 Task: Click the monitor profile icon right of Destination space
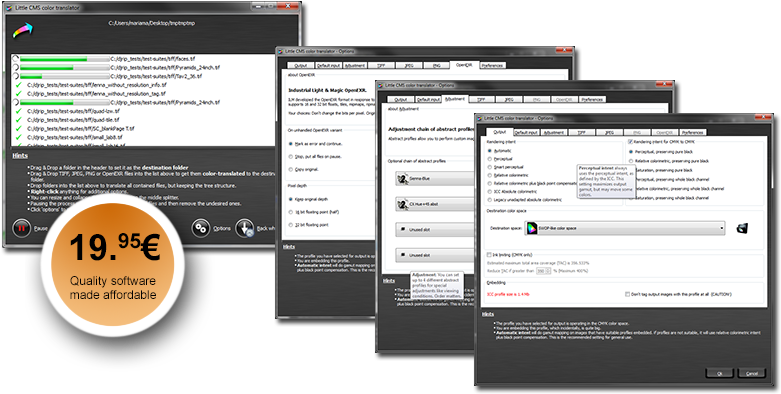coord(743,228)
